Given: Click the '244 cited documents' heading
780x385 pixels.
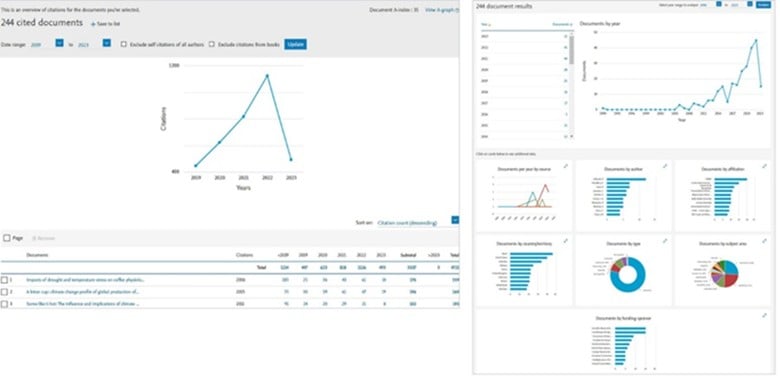Looking at the screenshot, I should tap(42, 23).
